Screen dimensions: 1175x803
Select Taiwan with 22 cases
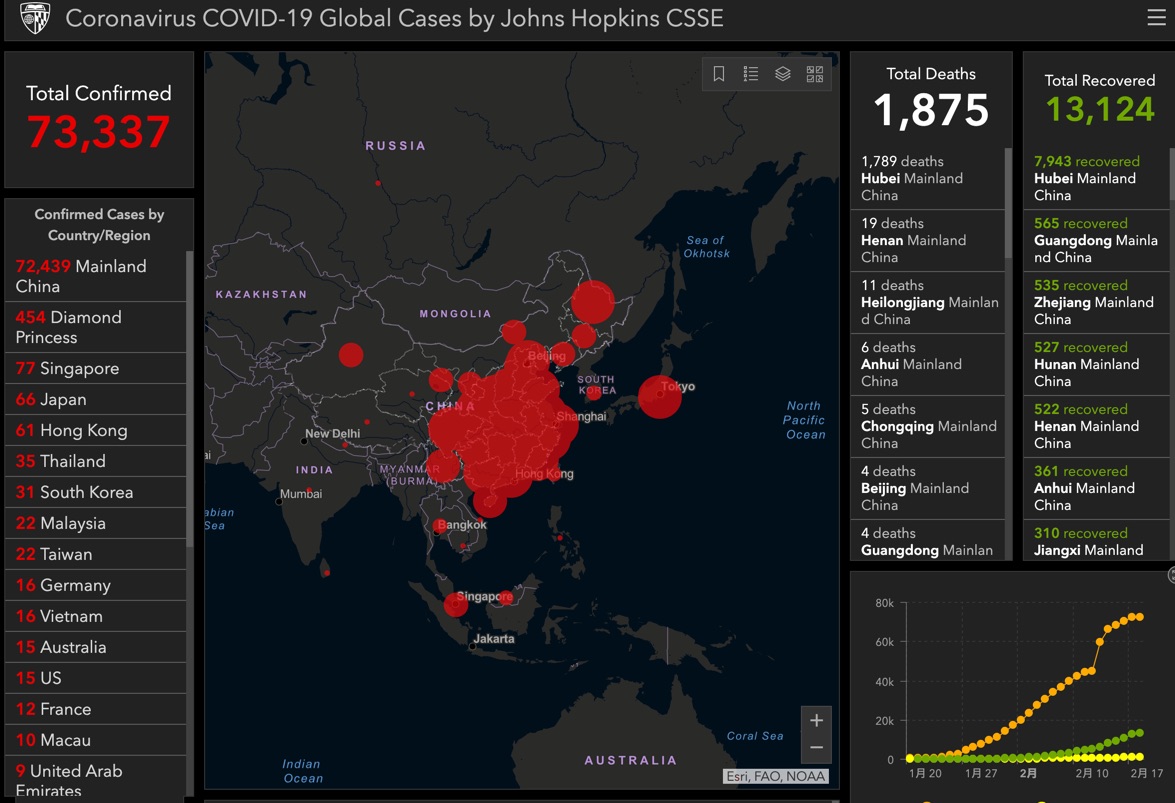coord(95,554)
